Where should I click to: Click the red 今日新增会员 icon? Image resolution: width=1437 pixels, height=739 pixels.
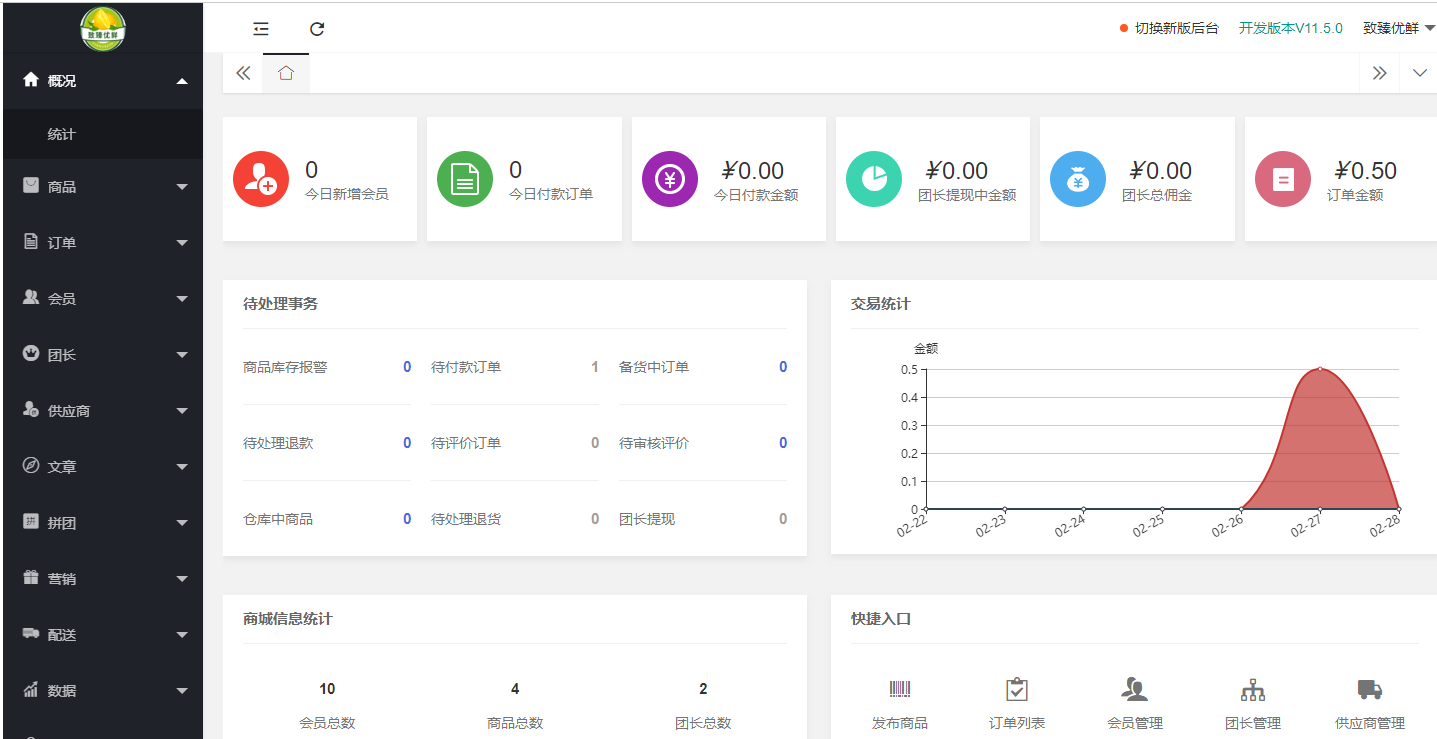(x=261, y=179)
